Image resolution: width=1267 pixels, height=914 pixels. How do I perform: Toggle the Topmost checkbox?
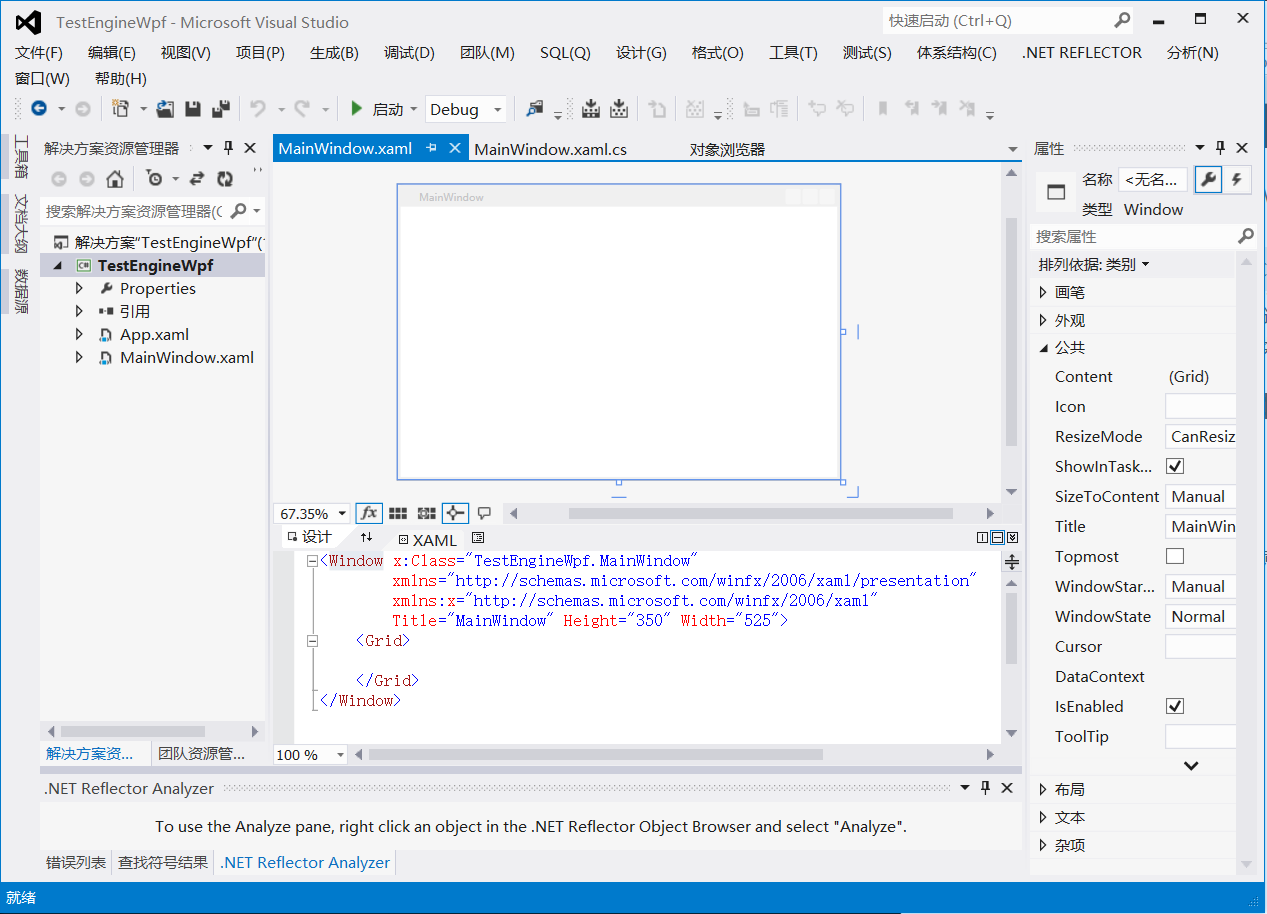click(x=1175, y=556)
